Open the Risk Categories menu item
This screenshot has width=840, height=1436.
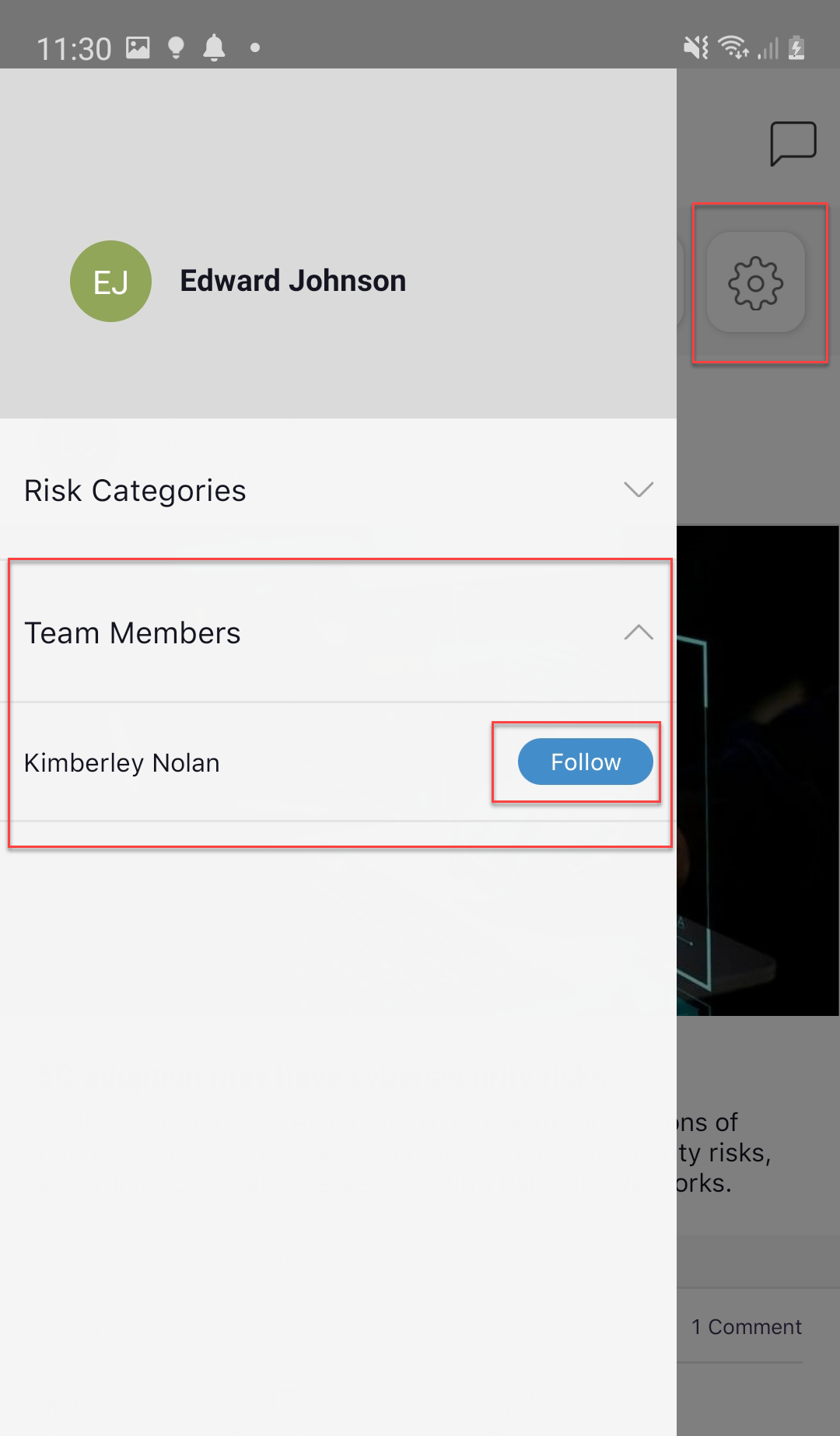pos(338,490)
